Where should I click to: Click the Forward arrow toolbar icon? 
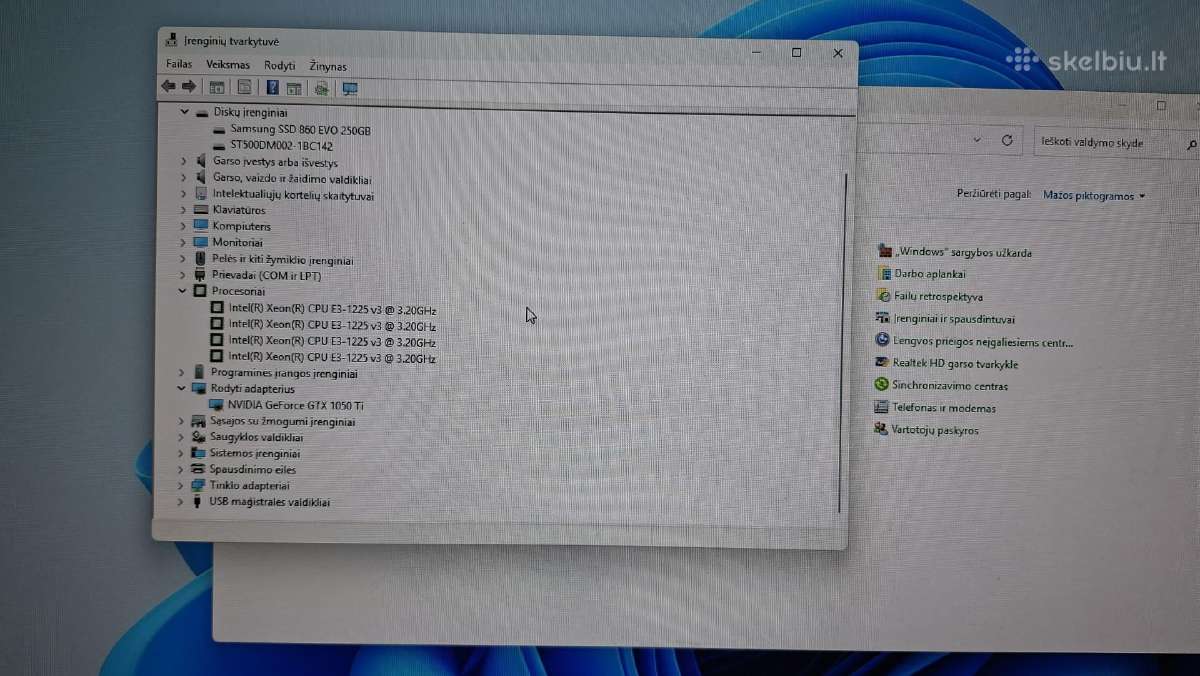[x=188, y=87]
